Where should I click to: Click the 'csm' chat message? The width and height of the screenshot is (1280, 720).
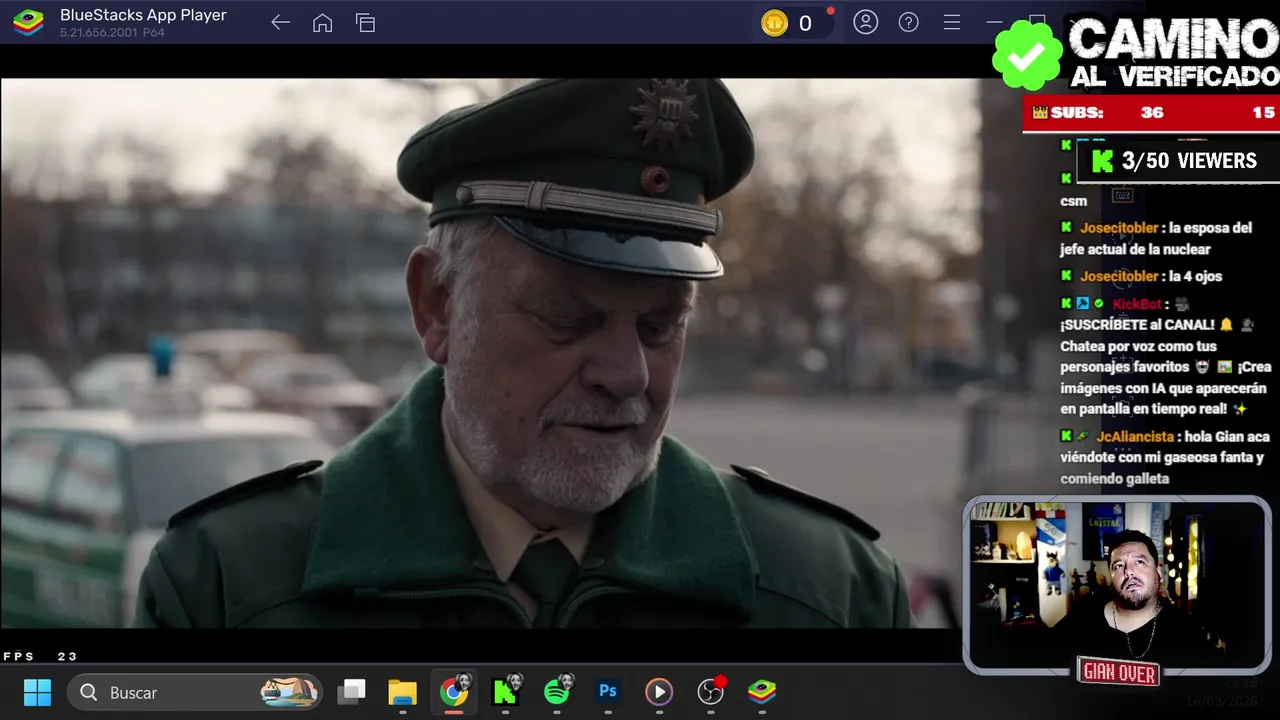pyautogui.click(x=1073, y=201)
